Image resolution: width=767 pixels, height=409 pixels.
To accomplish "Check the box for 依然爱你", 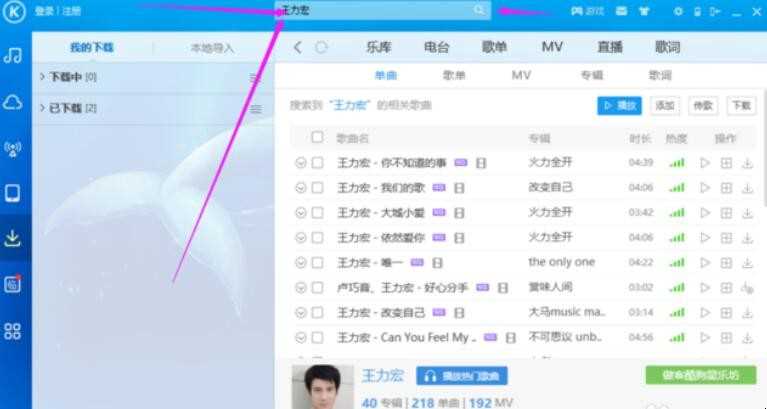I will pyautogui.click(x=317, y=238).
